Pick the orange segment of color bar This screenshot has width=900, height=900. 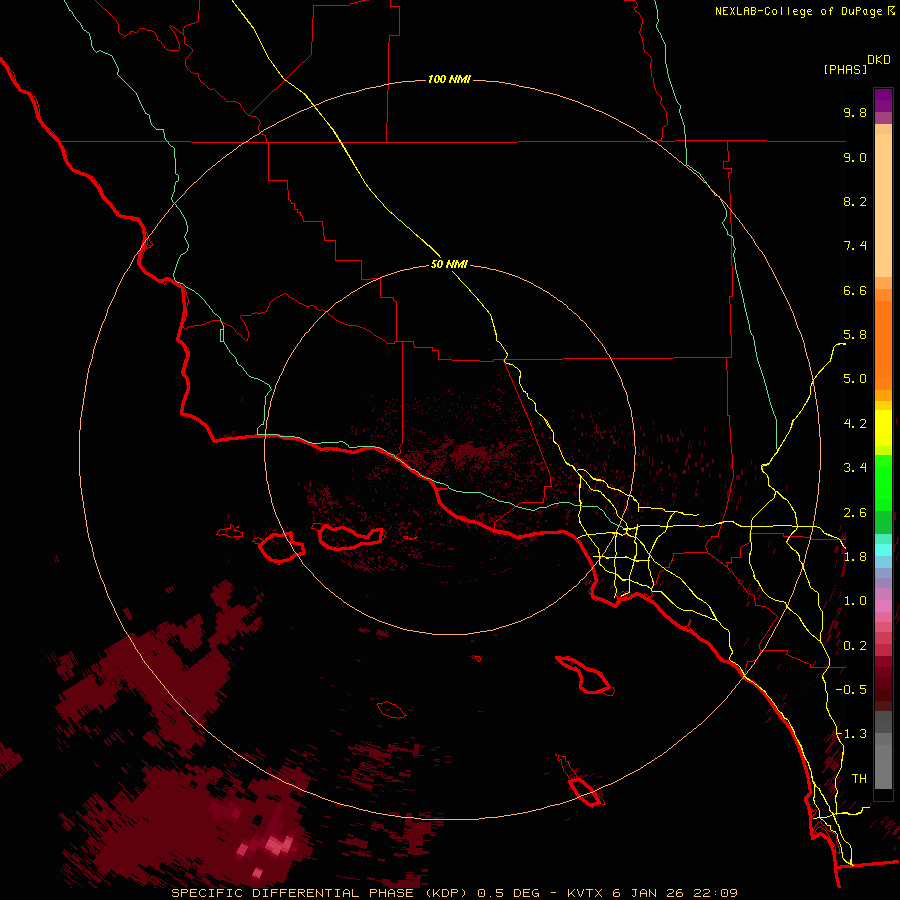pyautogui.click(x=883, y=346)
